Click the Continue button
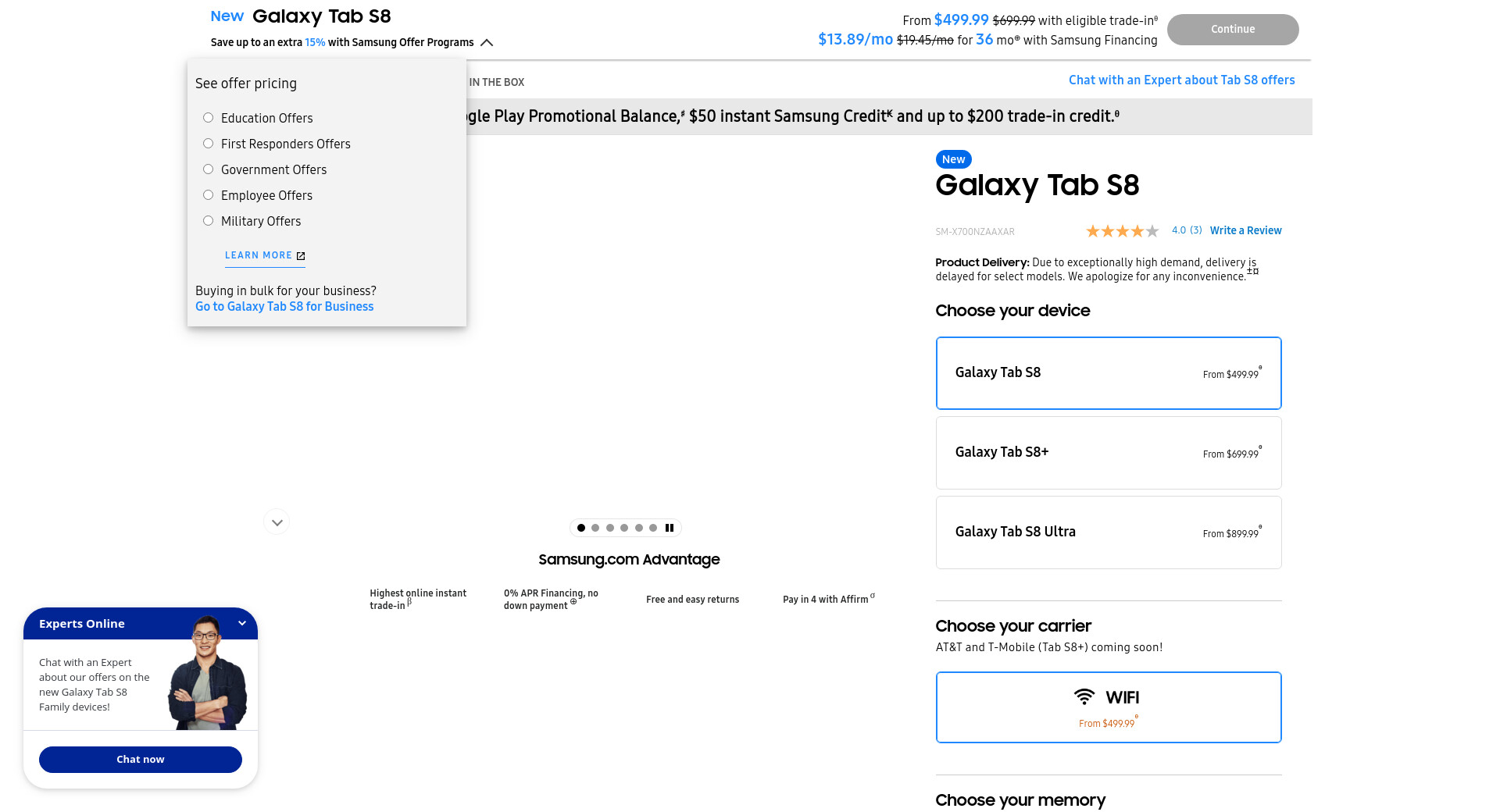 tap(1233, 30)
